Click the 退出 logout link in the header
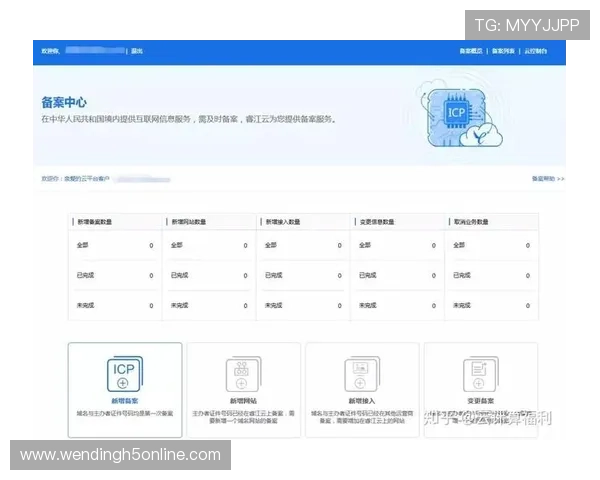Image resolution: width=600 pixels, height=480 pixels. point(137,51)
